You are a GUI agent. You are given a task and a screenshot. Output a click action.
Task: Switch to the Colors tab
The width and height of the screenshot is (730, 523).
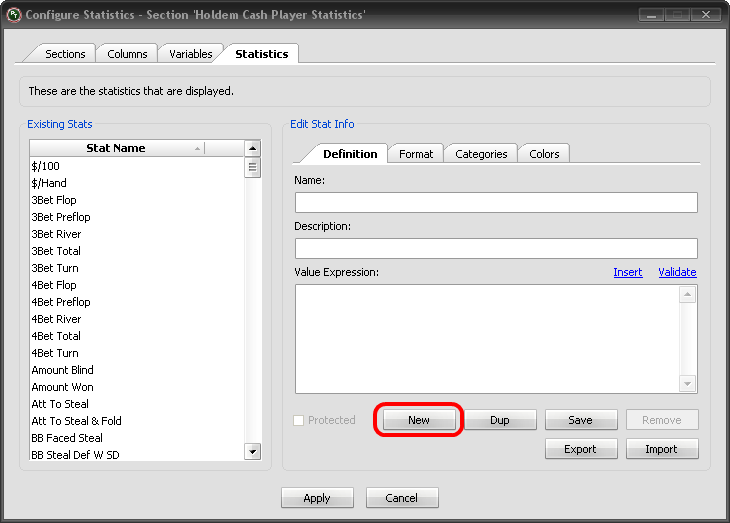pos(544,154)
